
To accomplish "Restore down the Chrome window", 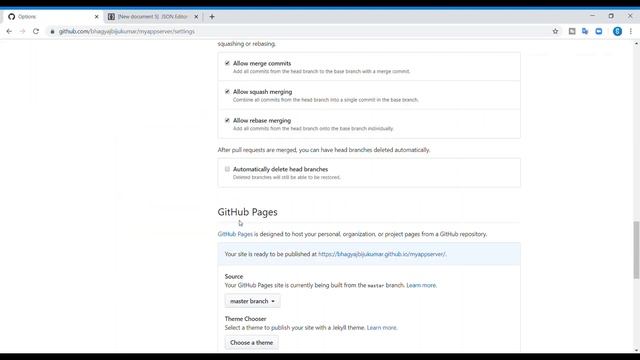I will [x=611, y=16].
